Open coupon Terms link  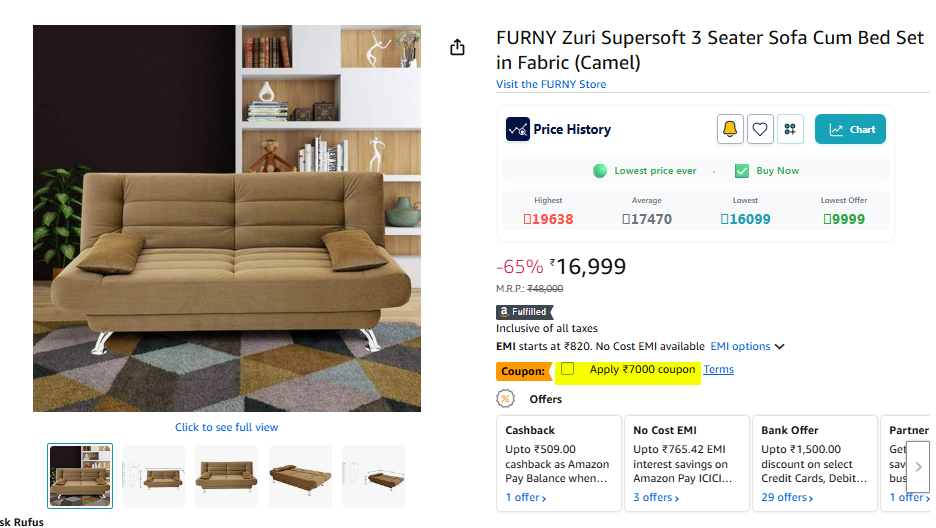(x=718, y=369)
